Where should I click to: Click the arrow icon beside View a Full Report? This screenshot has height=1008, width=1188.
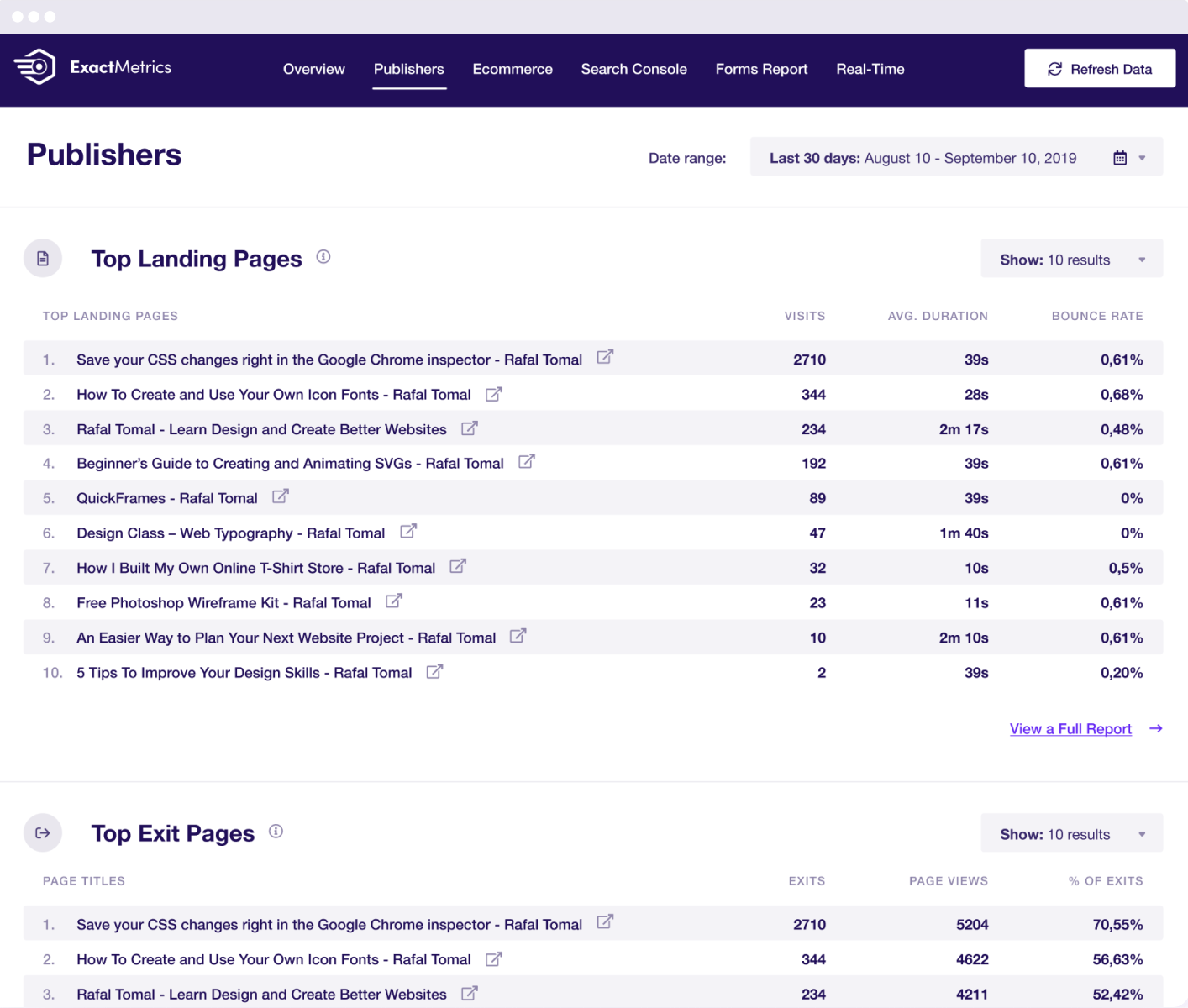(x=1156, y=729)
